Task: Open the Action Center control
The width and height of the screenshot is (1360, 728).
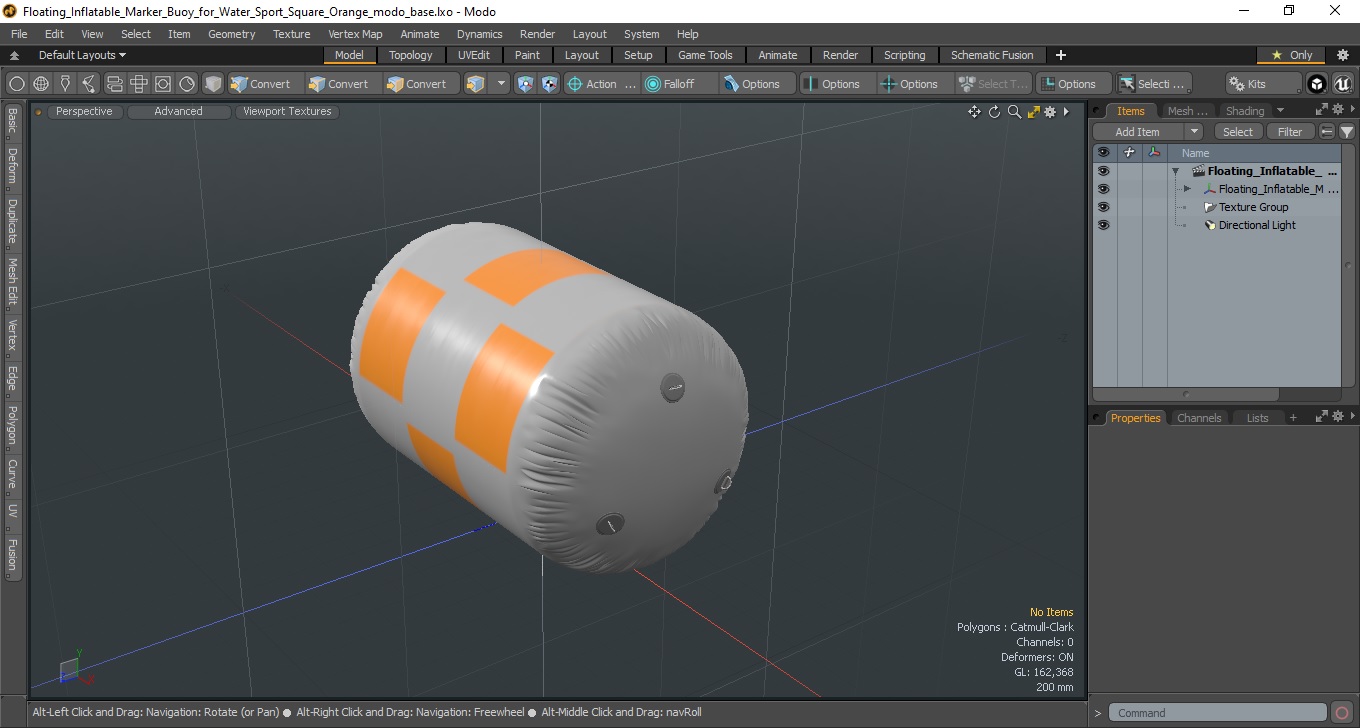Action: [602, 84]
